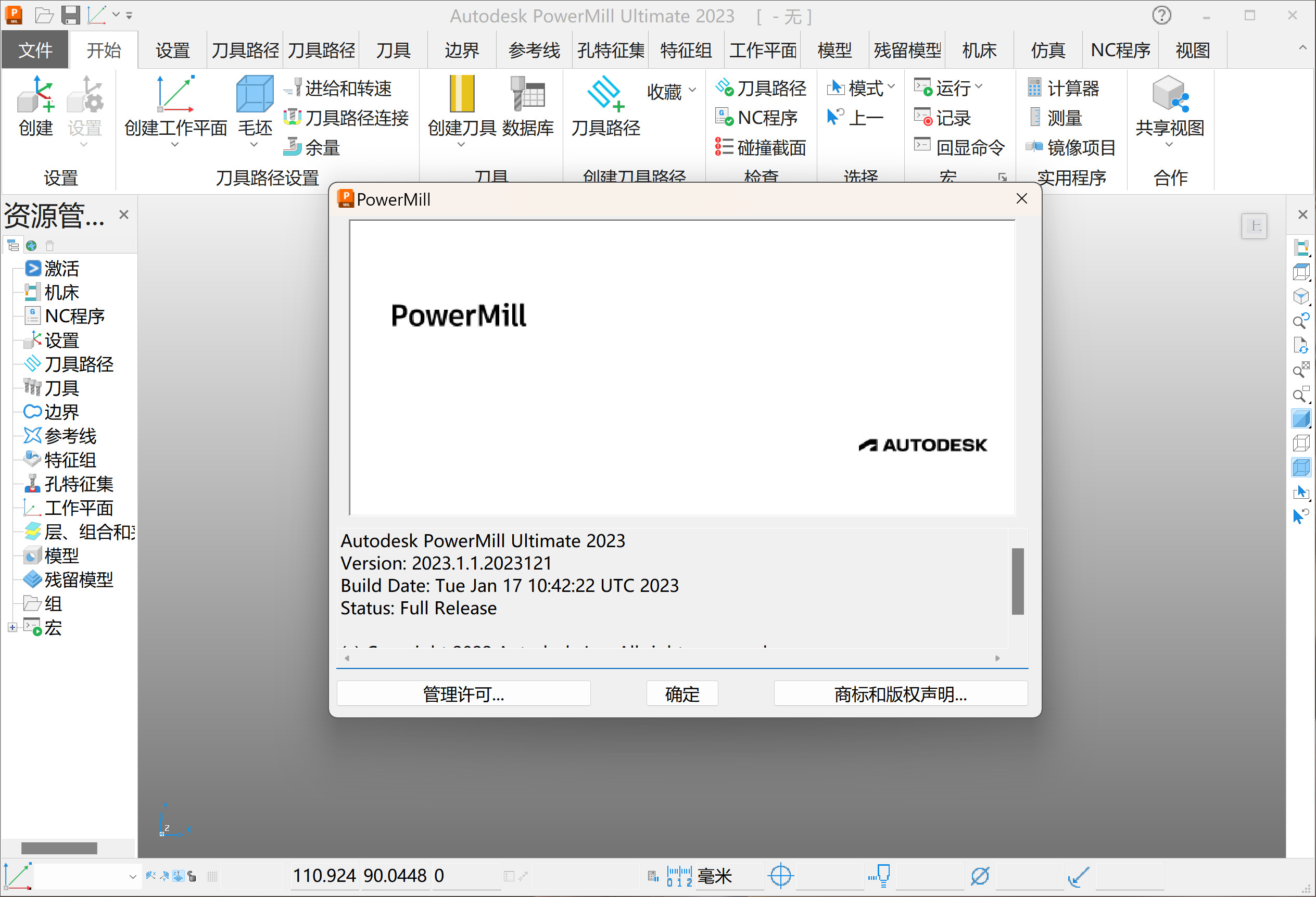Click the Manage License (管理许可...) button
1316x897 pixels.
[463, 693]
